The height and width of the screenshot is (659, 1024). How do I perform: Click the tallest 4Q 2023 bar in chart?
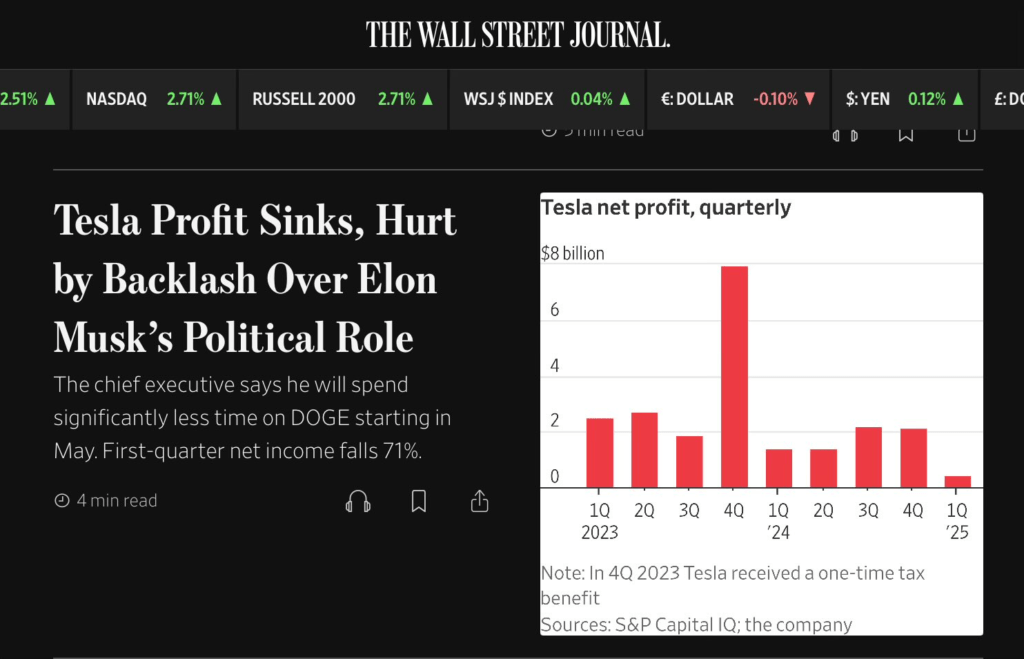tap(734, 376)
